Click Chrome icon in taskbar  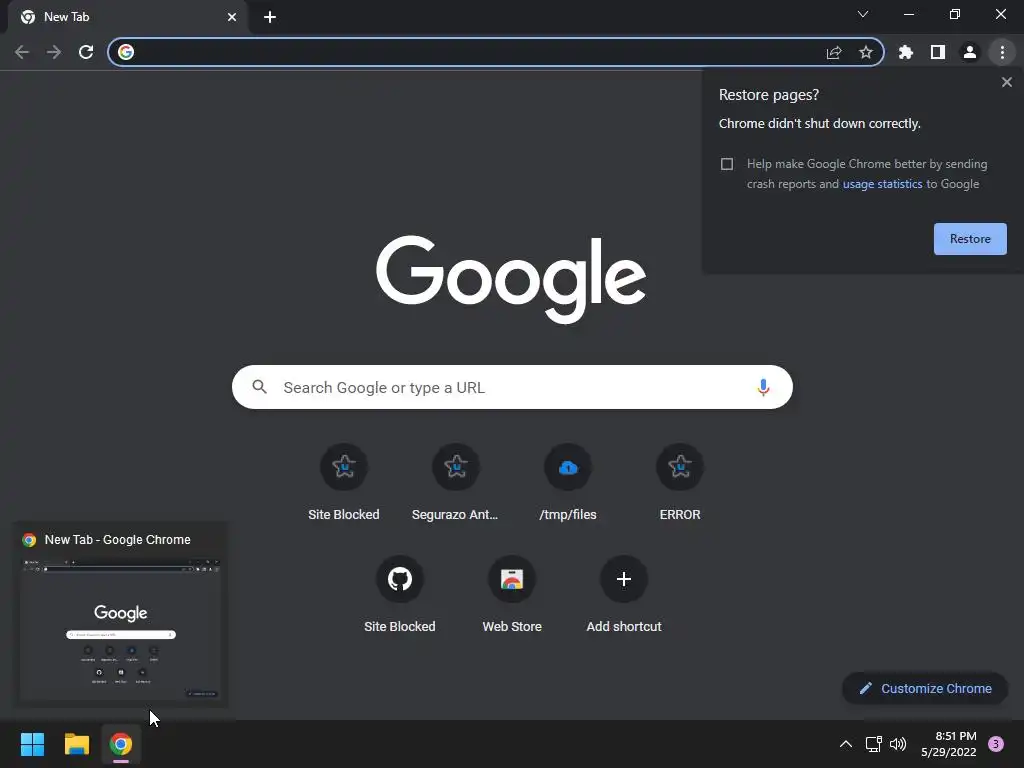[121, 744]
